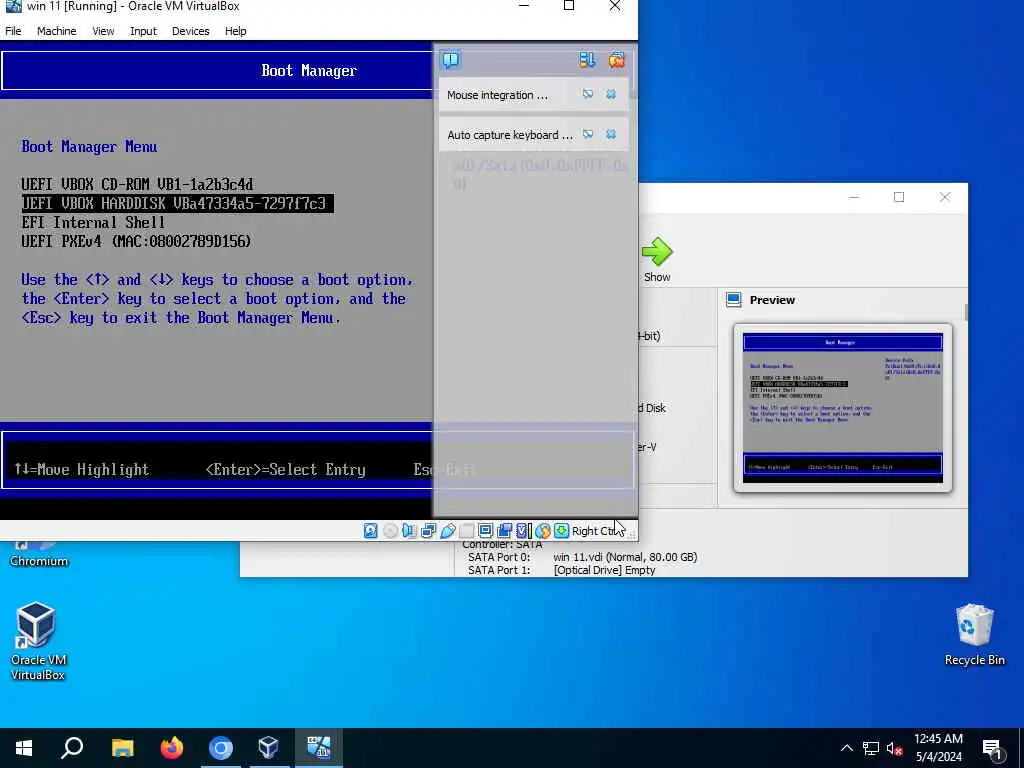The image size is (1024, 768).
Task: Click don't-show-again icon for Auto capture keyboard
Action: [x=588, y=135]
